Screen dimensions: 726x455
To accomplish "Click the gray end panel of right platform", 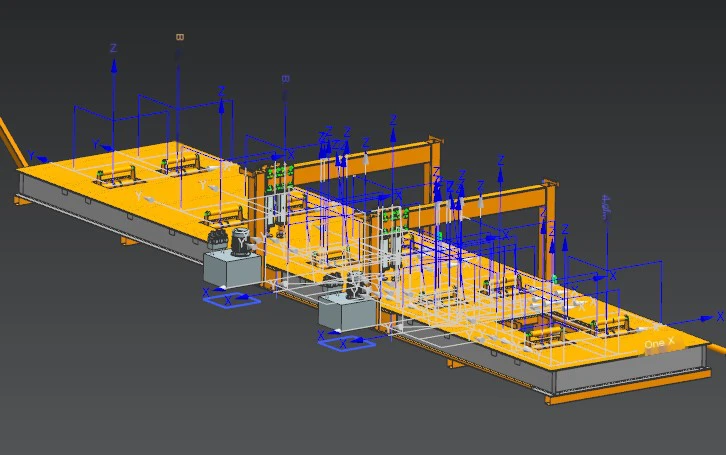I will pos(632,367).
